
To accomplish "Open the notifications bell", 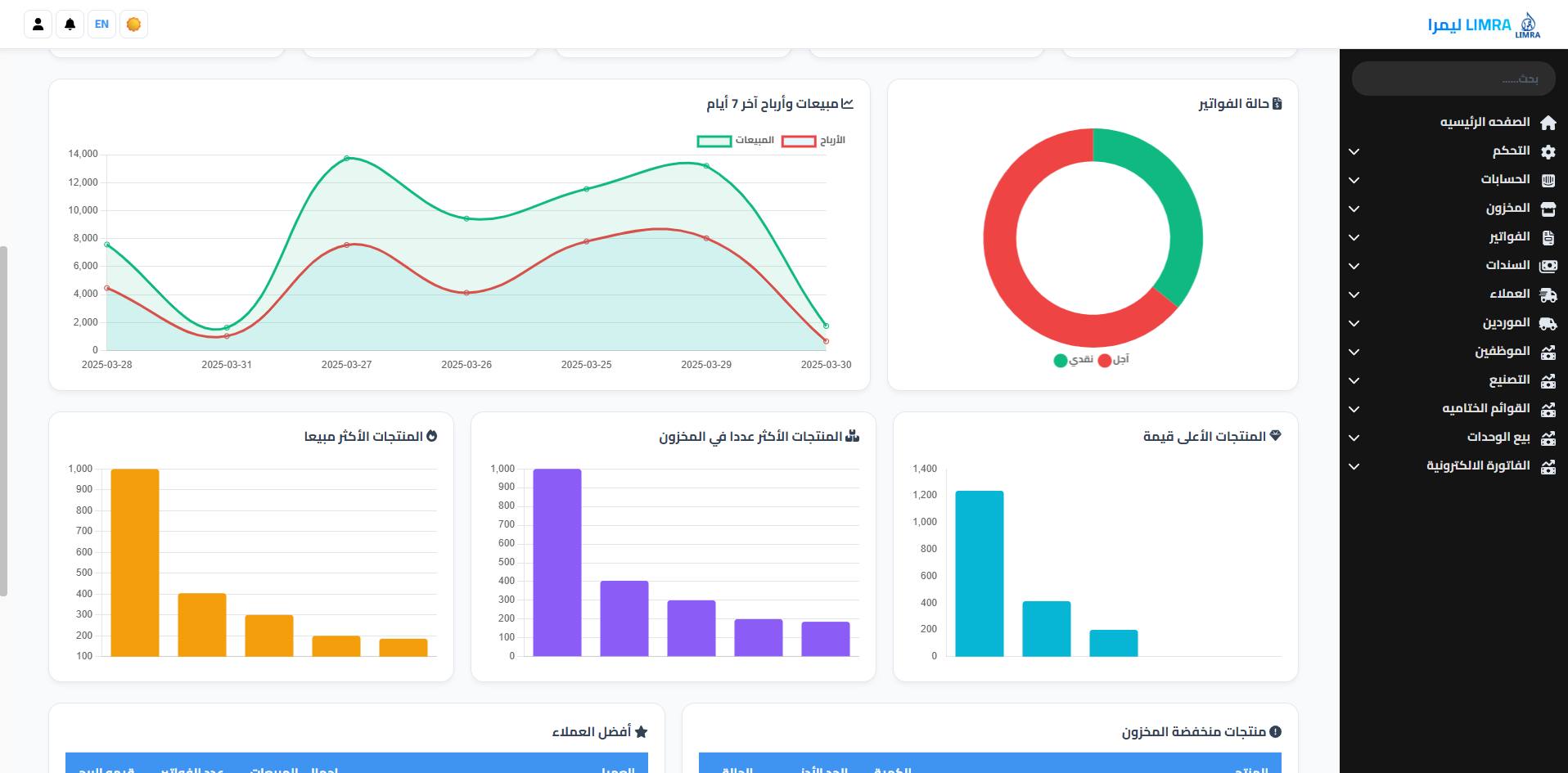I will point(70,25).
